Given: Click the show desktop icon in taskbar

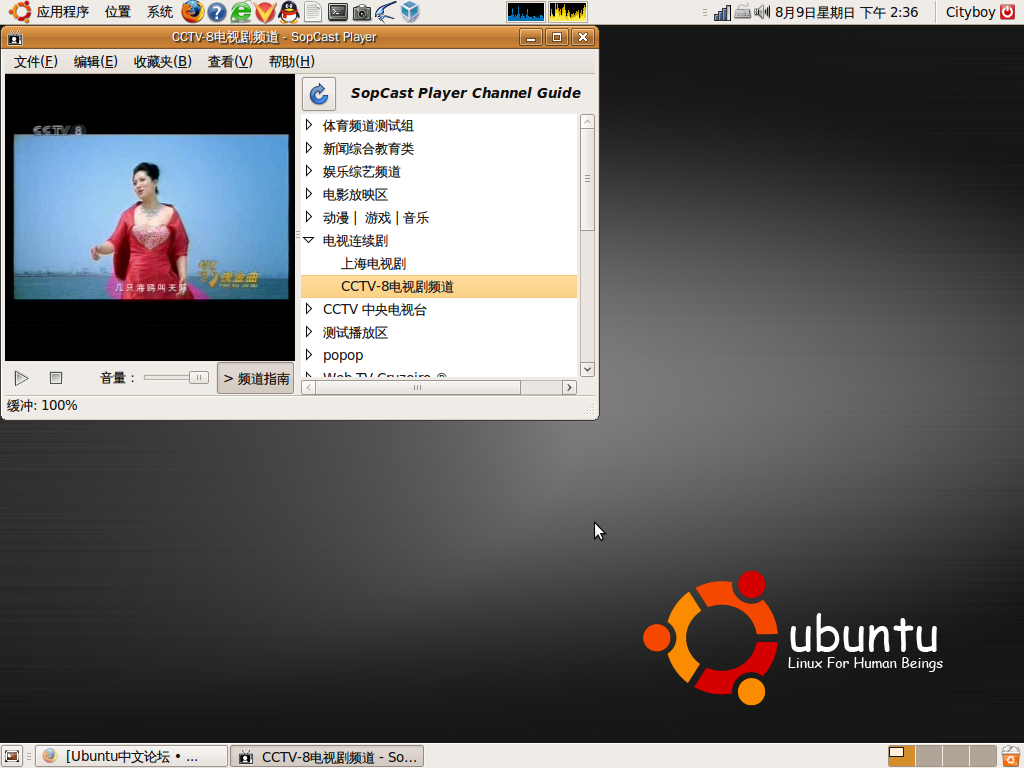Looking at the screenshot, I should [12, 756].
